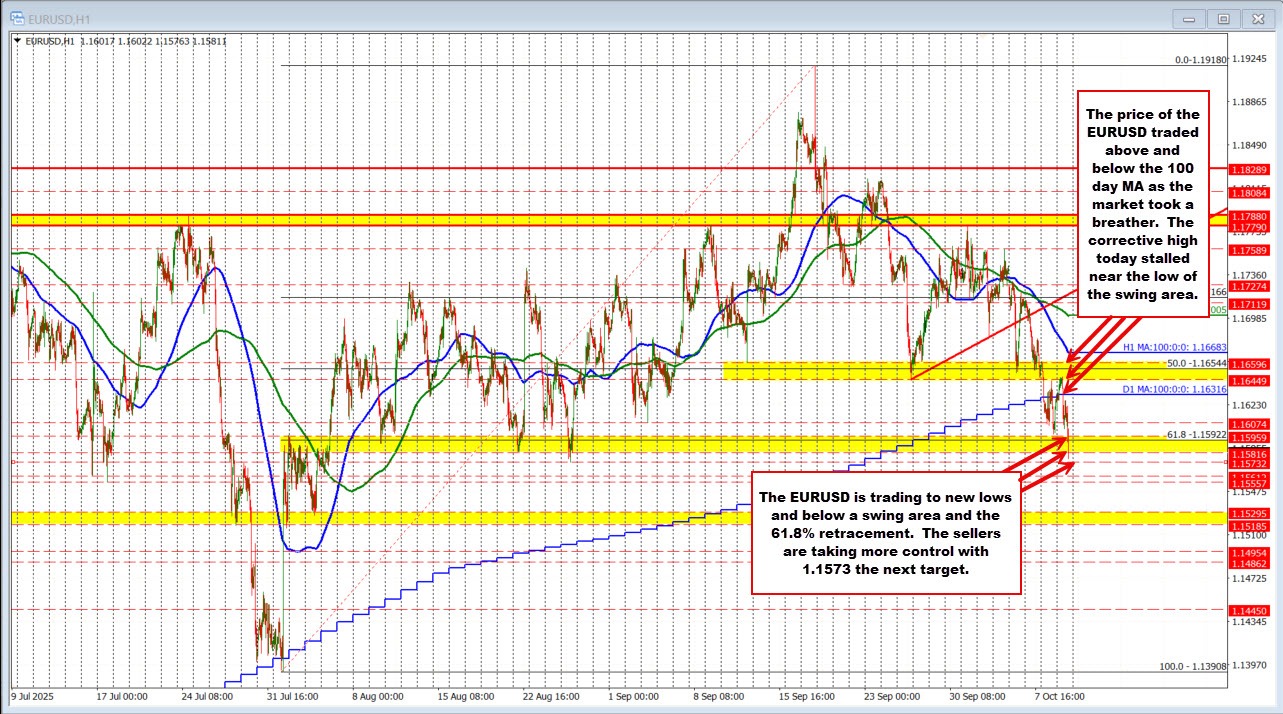Click the 50.0 Fibonacci level label
The image size is (1283, 714).
(x=1196, y=361)
